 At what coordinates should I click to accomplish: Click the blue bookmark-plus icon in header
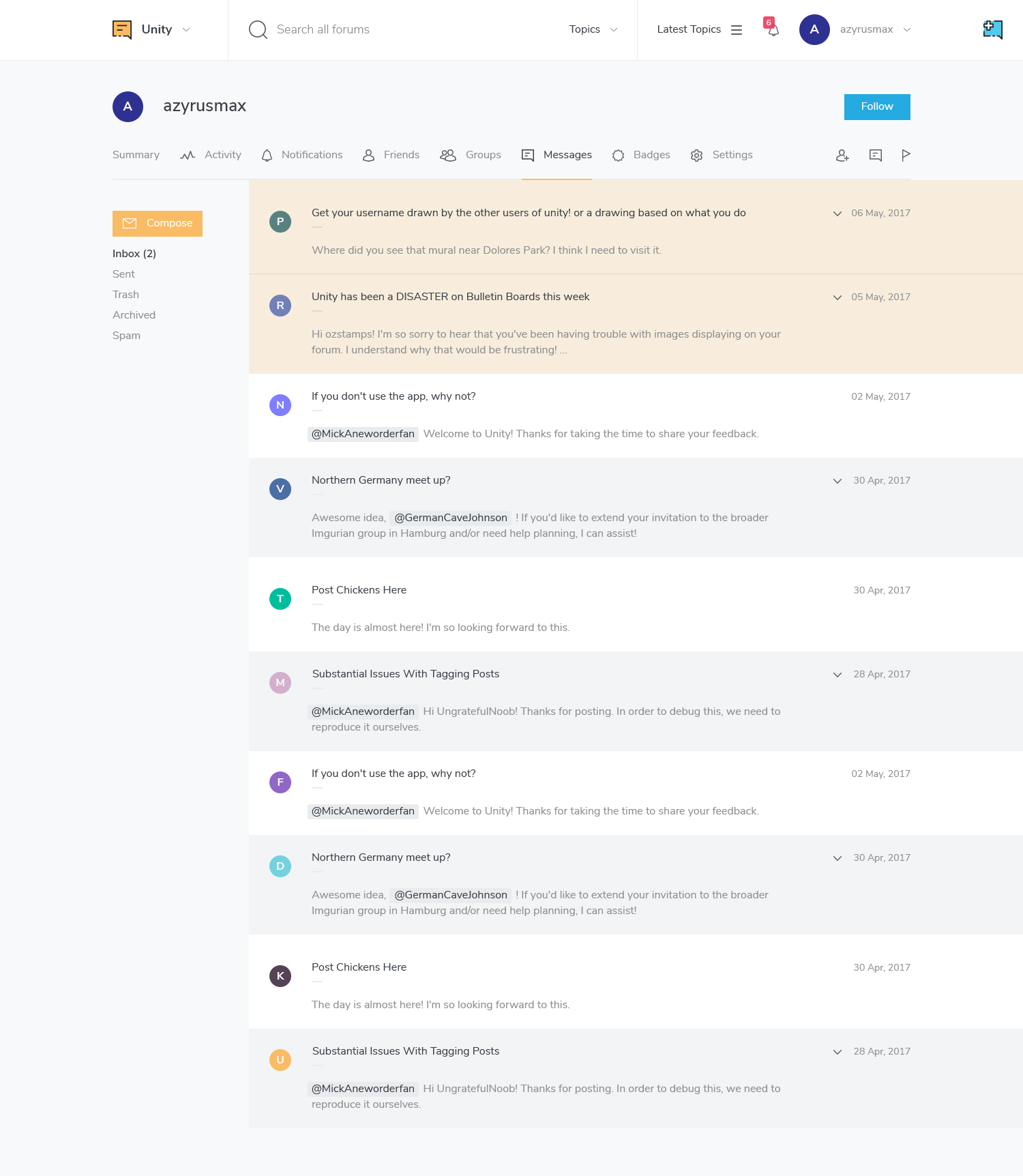(x=992, y=29)
